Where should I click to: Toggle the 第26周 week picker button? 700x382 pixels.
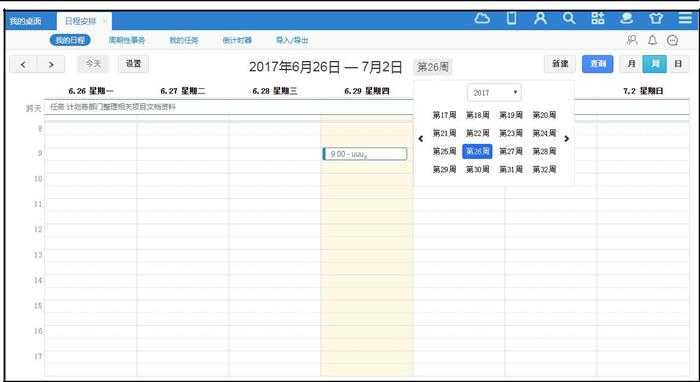coord(433,67)
